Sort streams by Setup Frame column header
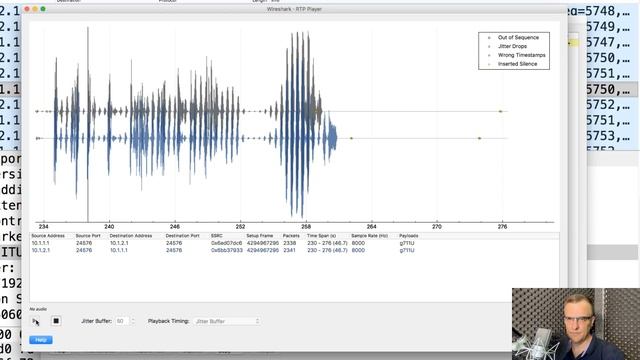 (260, 236)
